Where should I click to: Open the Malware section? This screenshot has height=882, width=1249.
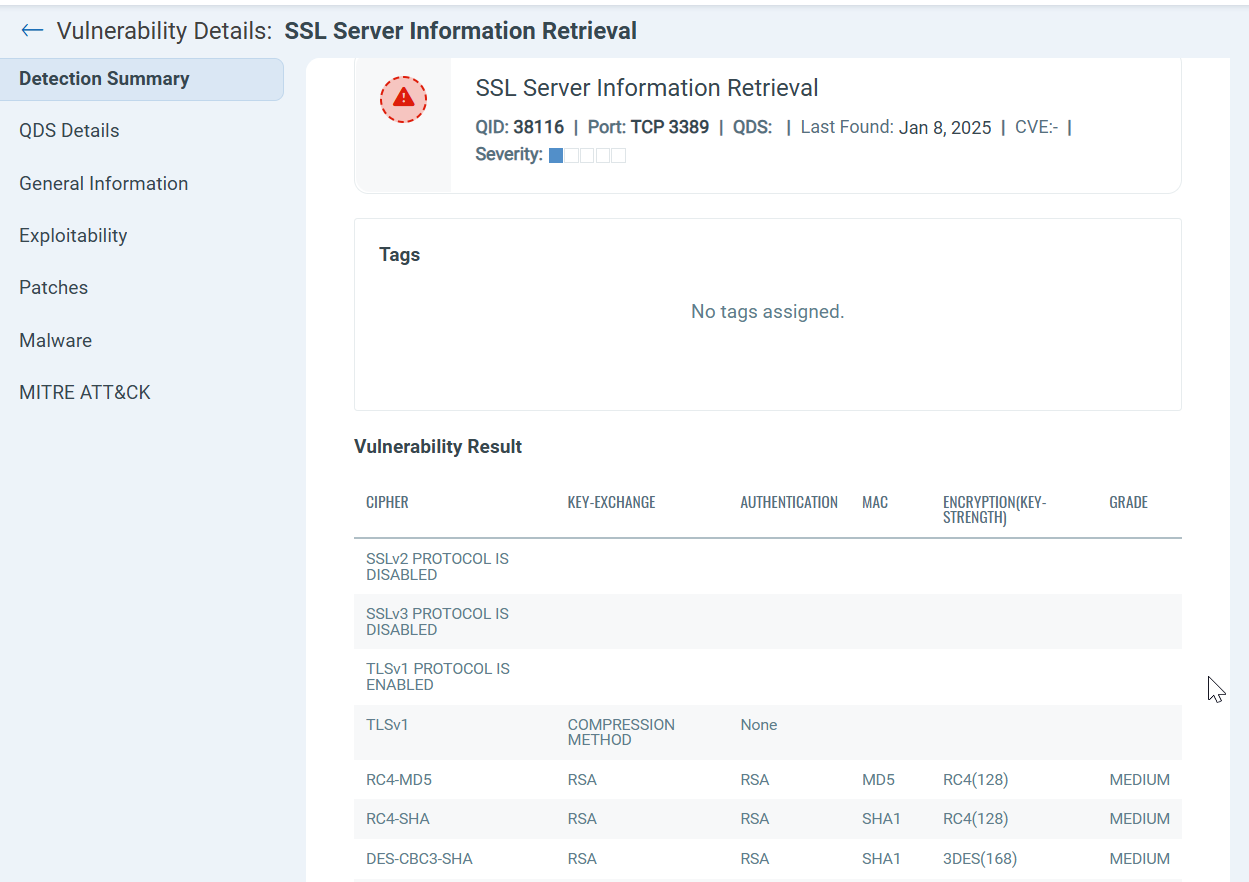[55, 340]
